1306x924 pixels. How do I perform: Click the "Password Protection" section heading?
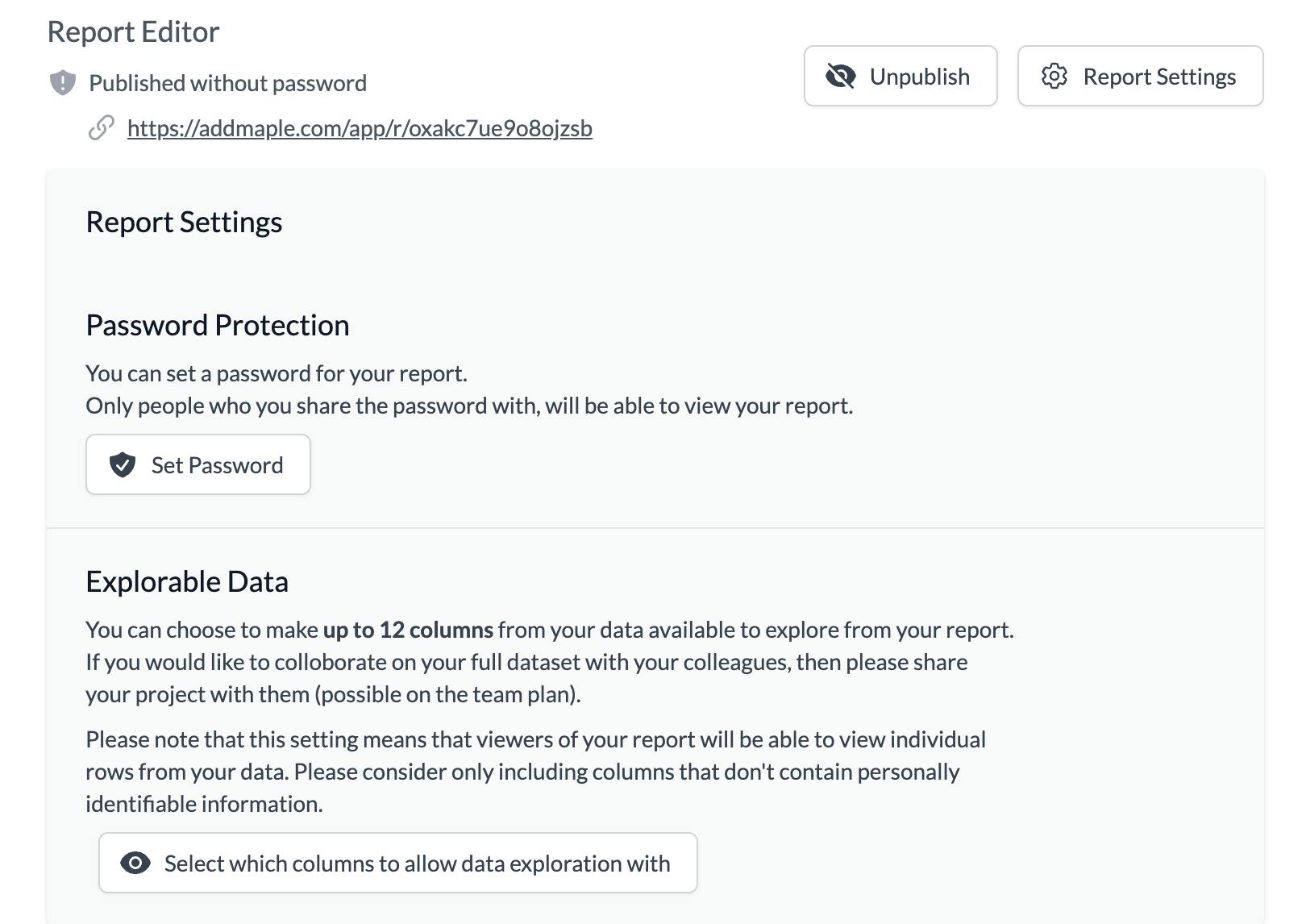pyautogui.click(x=218, y=325)
